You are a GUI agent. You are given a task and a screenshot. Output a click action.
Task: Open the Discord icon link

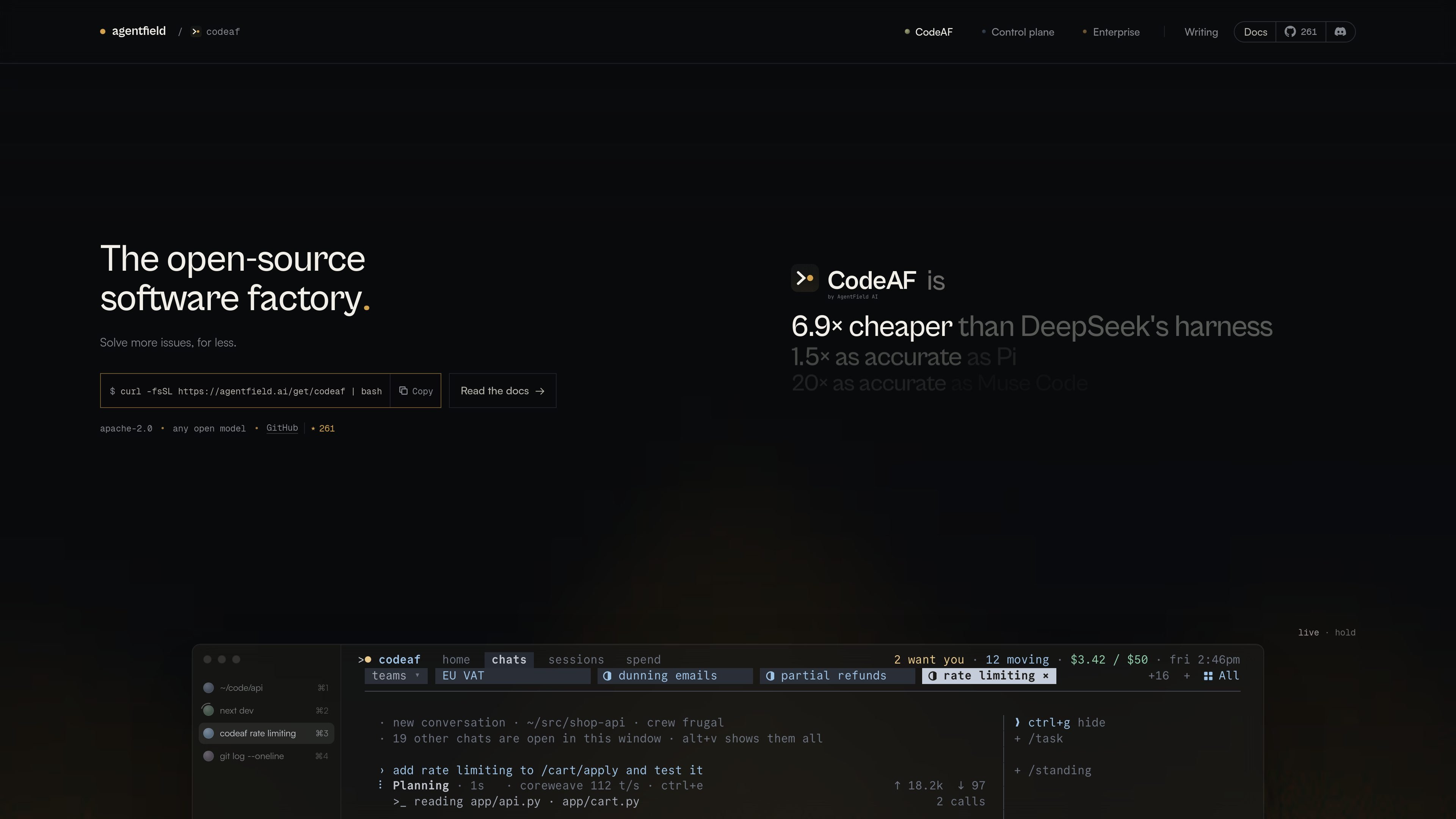tap(1340, 31)
